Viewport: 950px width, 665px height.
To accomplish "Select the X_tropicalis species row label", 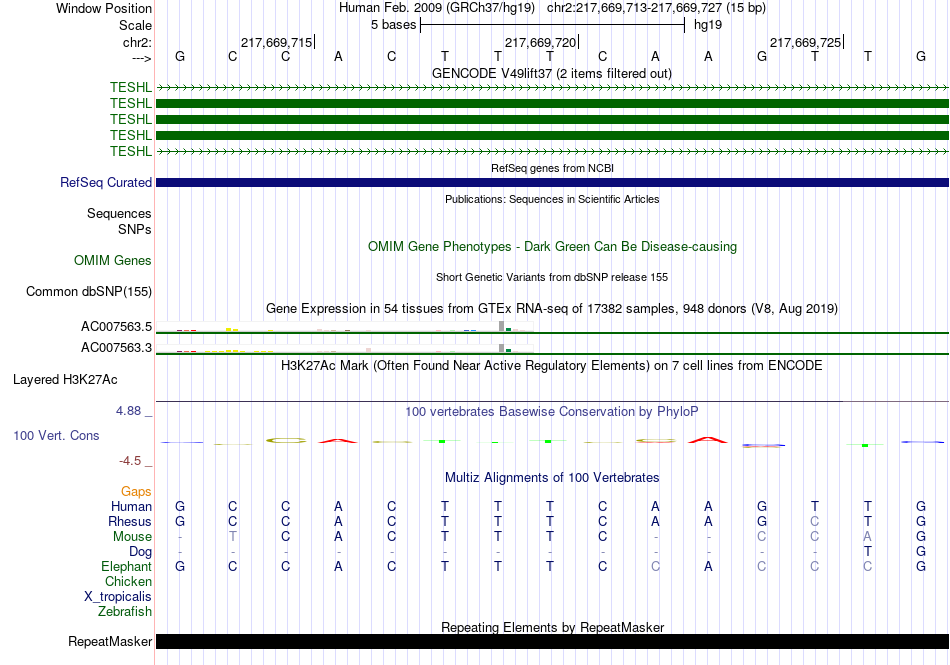I will pyautogui.click(x=118, y=597).
